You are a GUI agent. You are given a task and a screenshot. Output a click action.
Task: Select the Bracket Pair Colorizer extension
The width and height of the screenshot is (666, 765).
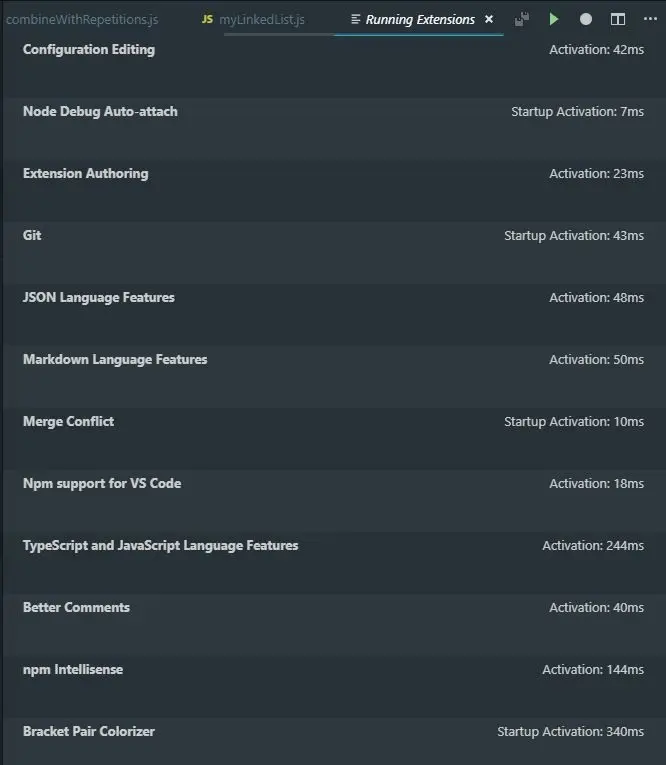334,741
